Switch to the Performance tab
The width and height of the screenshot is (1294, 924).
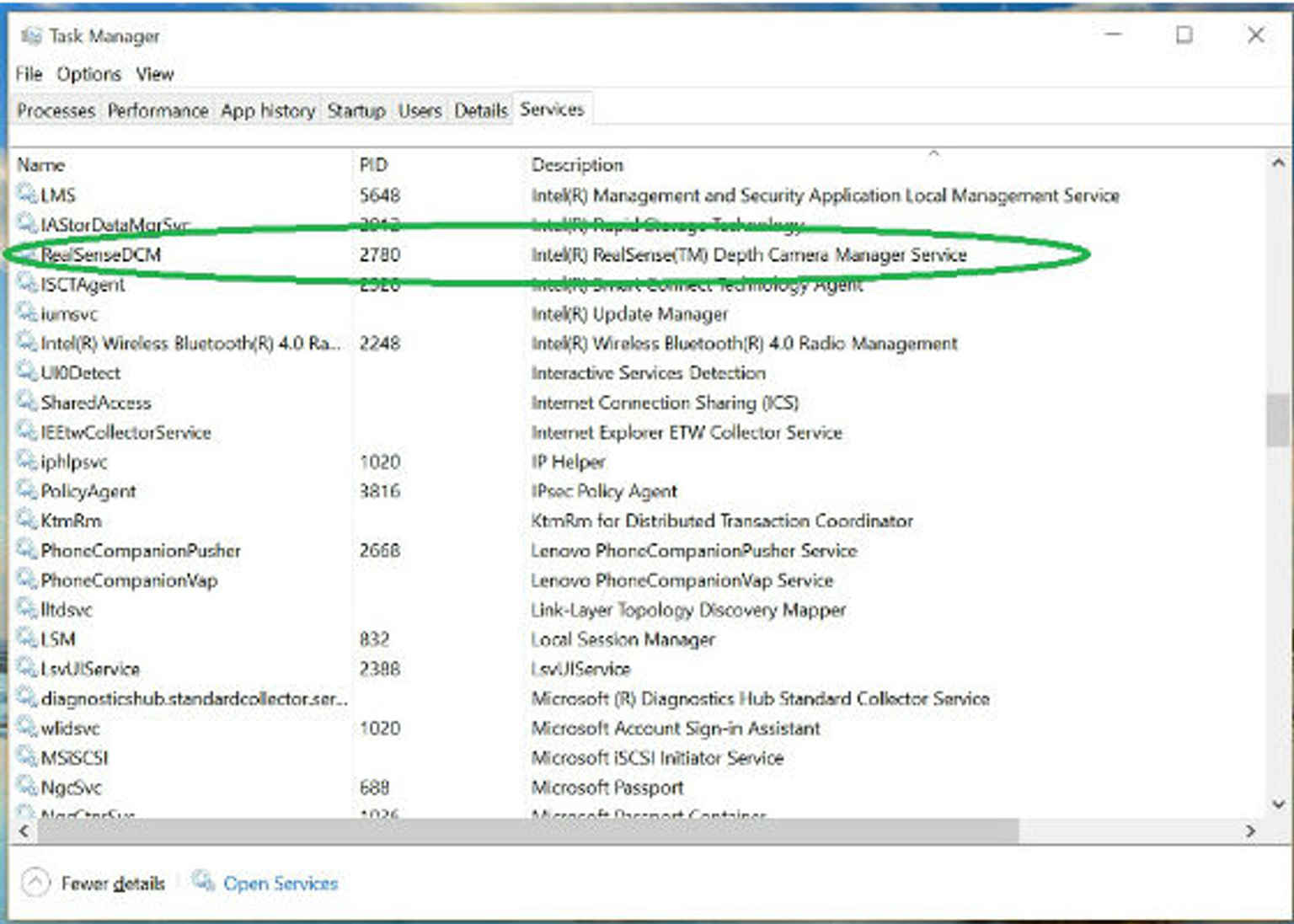(x=158, y=110)
